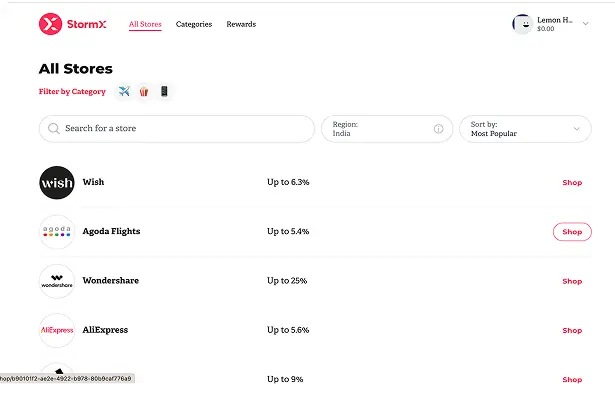Open the Categories tab

pos(194,24)
